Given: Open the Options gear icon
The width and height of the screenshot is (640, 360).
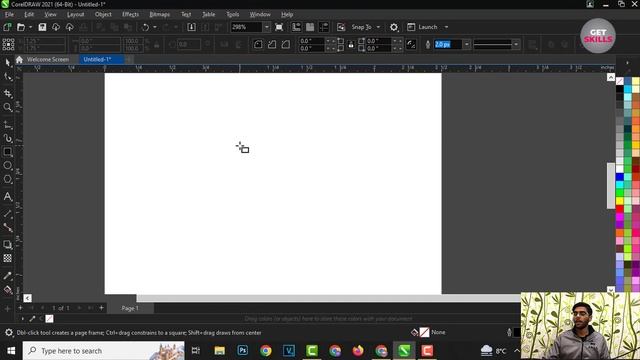Looking at the screenshot, I should pyautogui.click(x=394, y=27).
